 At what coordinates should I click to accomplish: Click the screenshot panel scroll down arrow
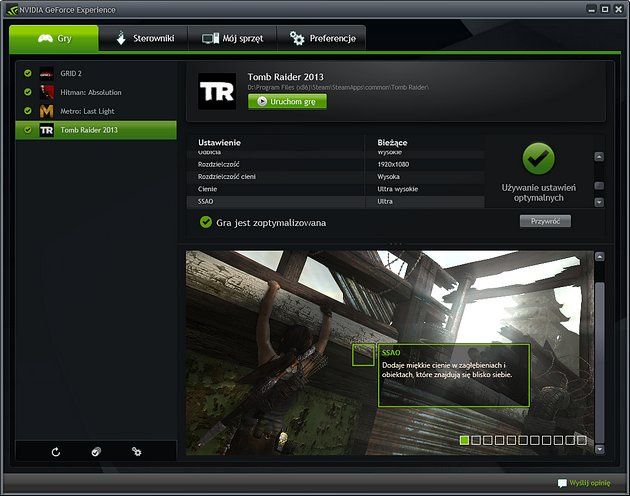(599, 449)
